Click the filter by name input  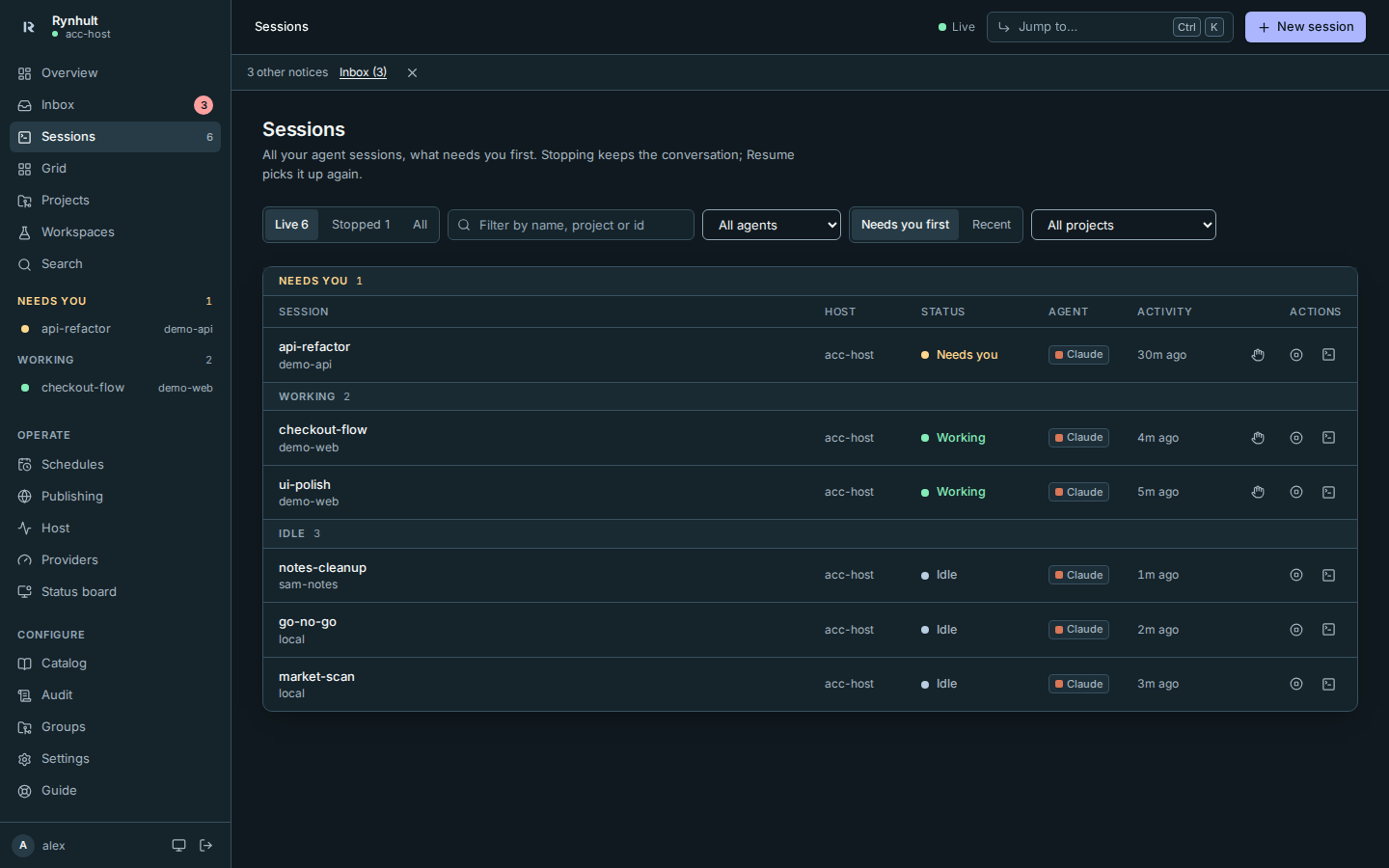pyautogui.click(x=571, y=225)
